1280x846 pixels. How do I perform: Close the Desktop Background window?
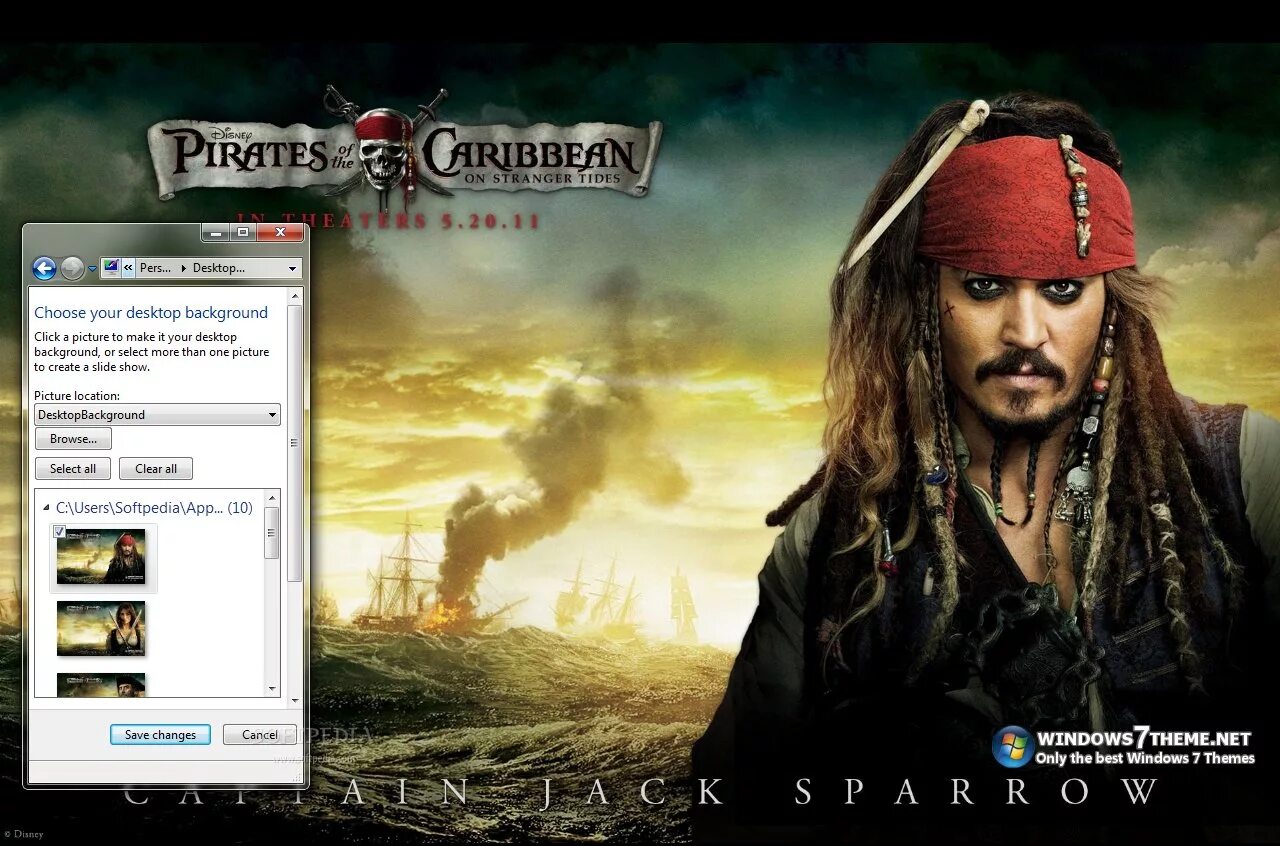280,232
